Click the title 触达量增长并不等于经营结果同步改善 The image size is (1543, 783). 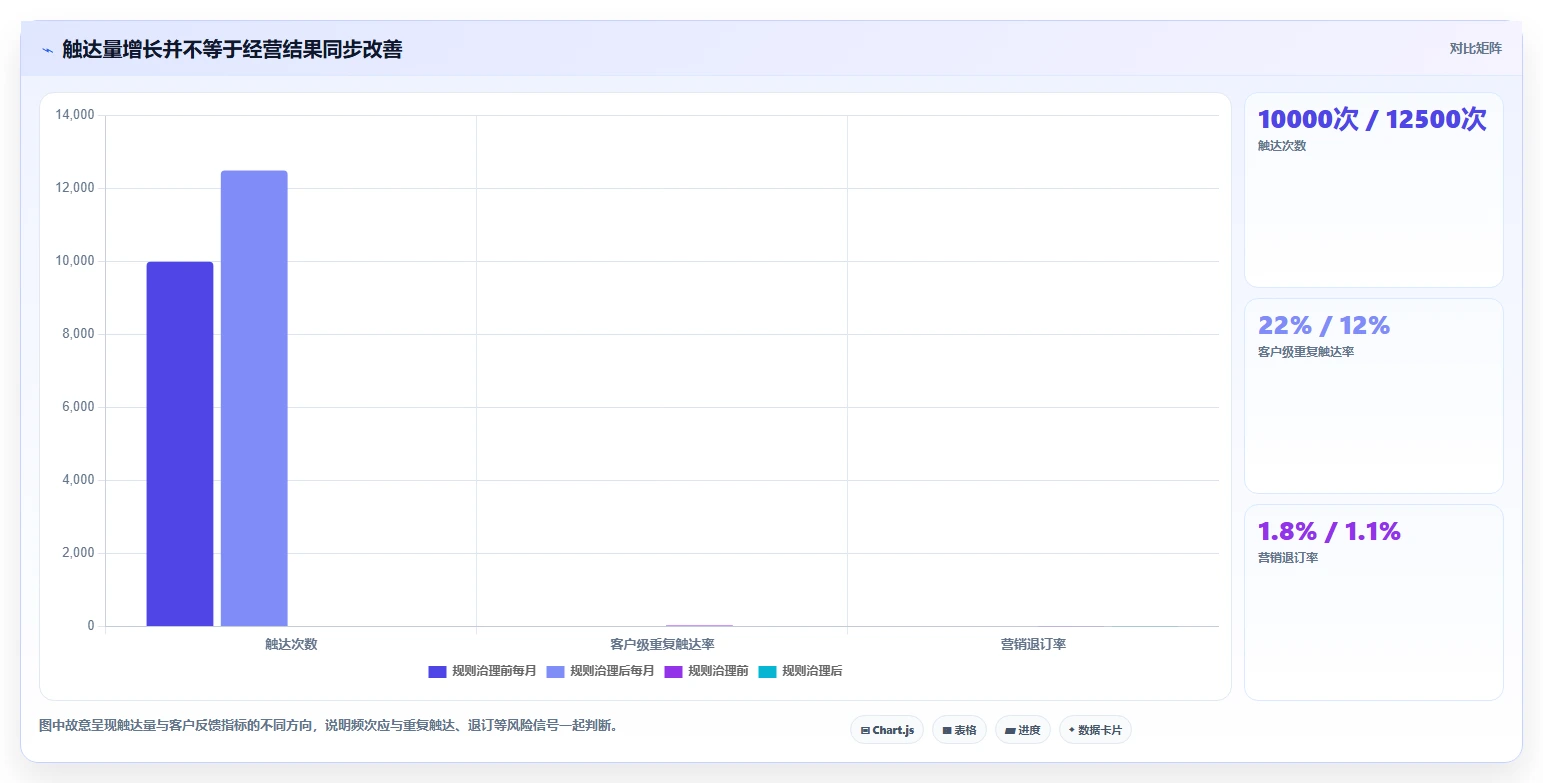(x=232, y=49)
